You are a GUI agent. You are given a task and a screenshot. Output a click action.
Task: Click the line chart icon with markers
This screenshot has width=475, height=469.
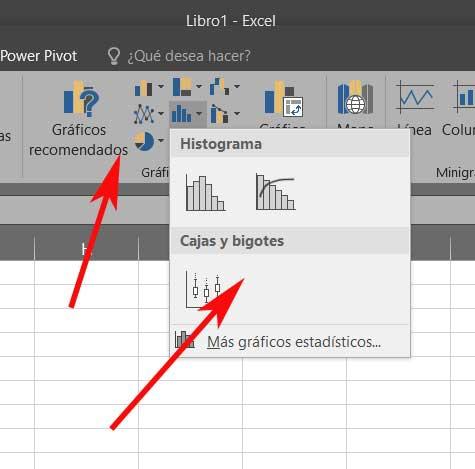144,114
